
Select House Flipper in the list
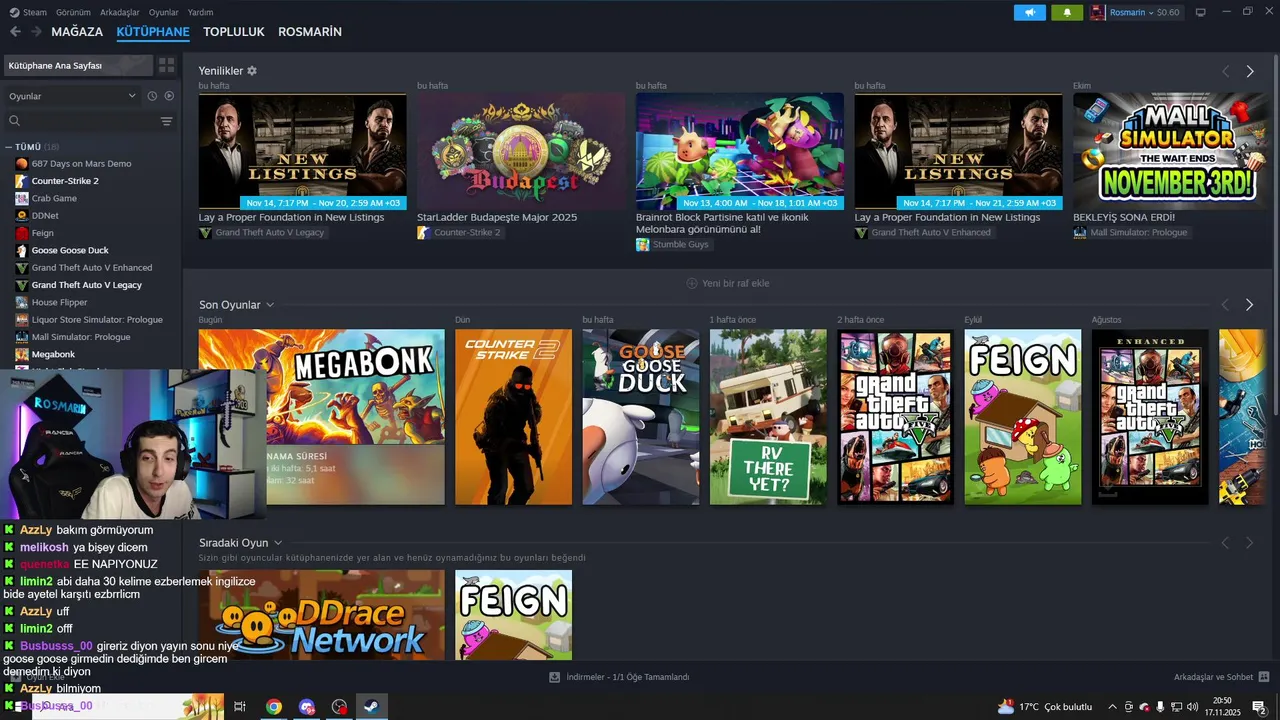(59, 302)
